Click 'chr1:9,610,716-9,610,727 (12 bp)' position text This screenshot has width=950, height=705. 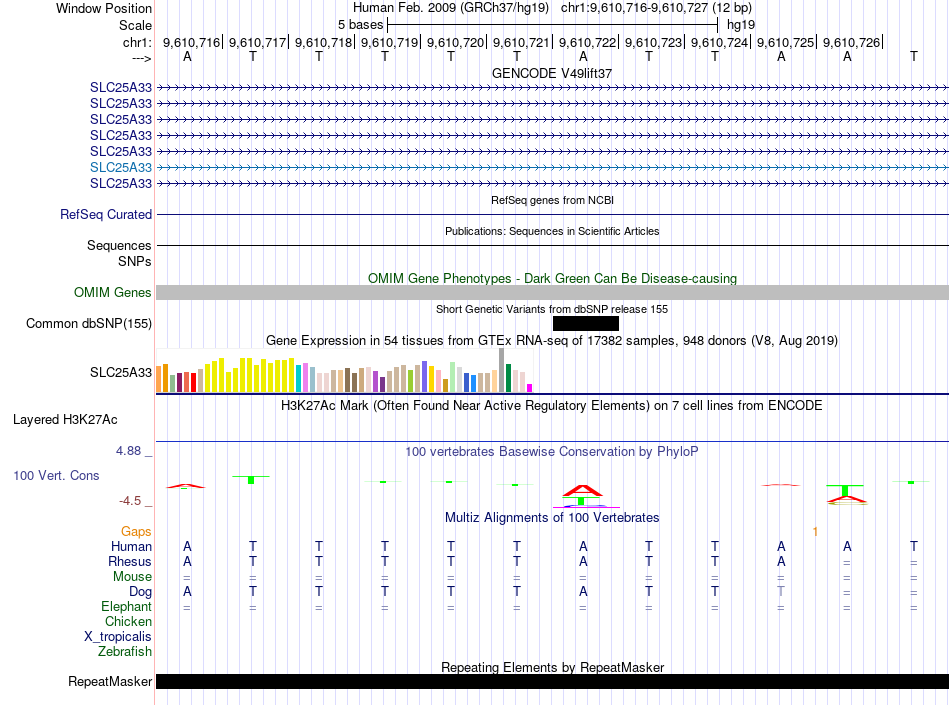pyautogui.click(x=656, y=8)
